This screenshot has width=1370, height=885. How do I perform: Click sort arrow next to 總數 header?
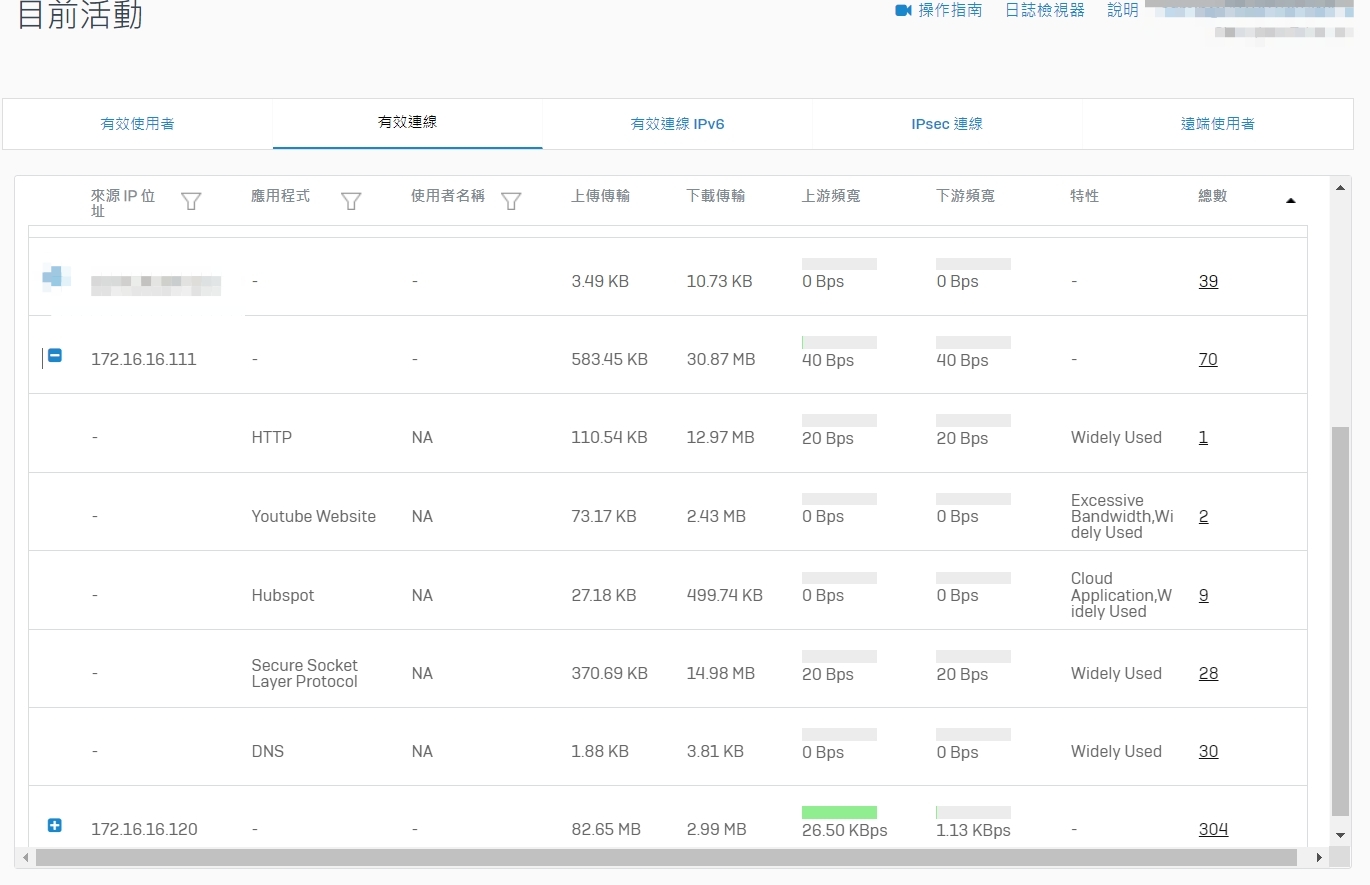tap(1290, 201)
